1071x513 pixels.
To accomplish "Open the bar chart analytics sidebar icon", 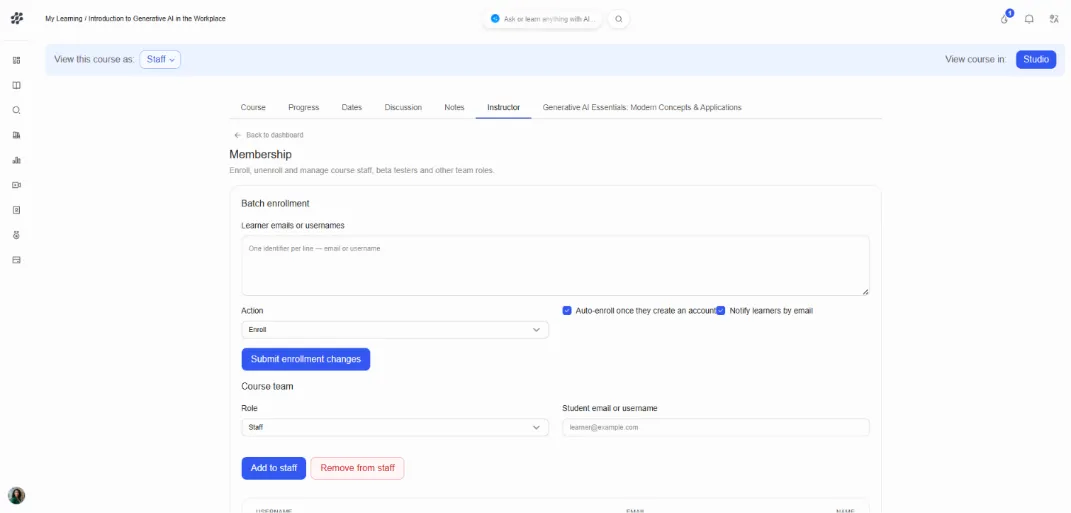I will (17, 161).
